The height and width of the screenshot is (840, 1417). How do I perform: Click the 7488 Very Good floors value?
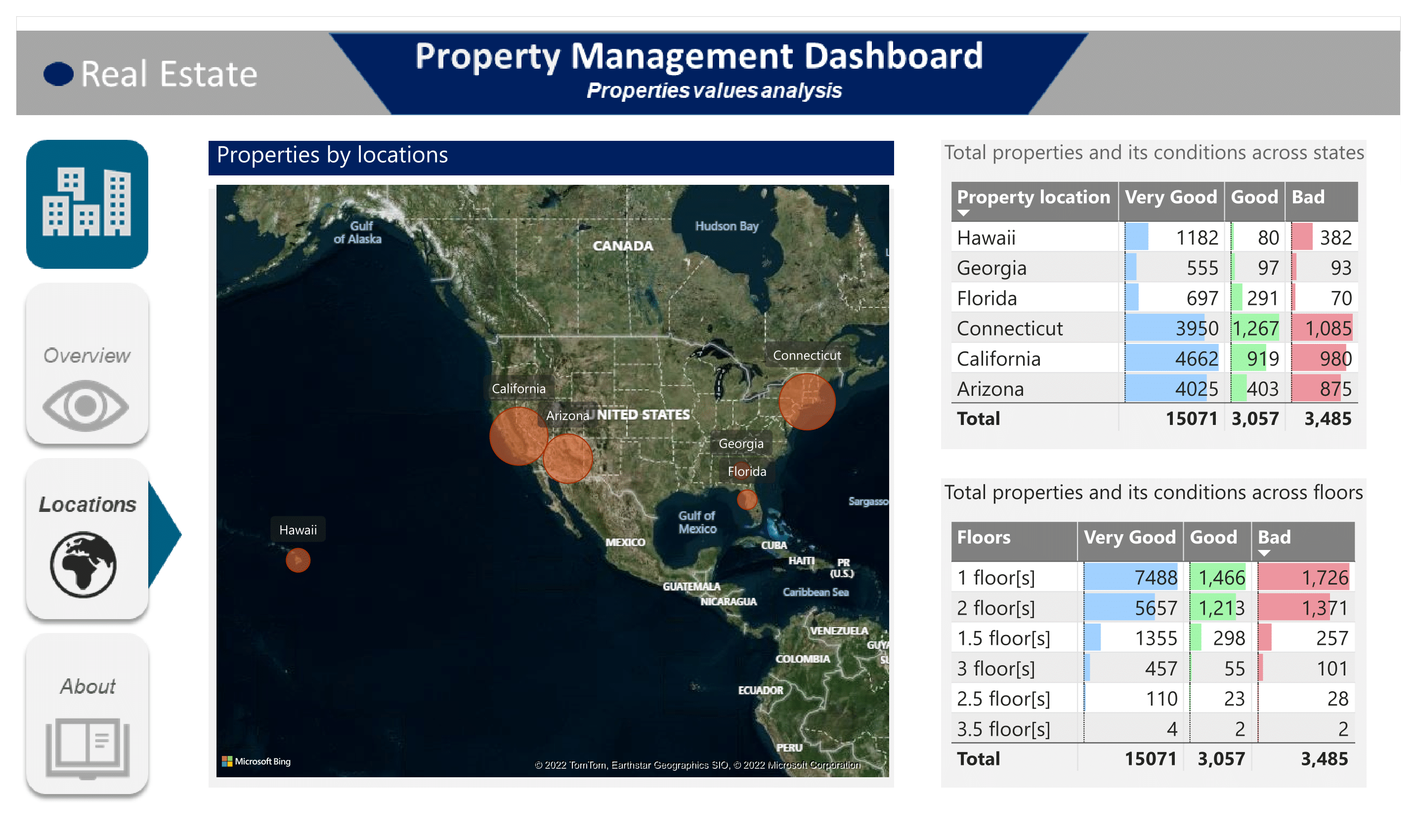point(1156,577)
